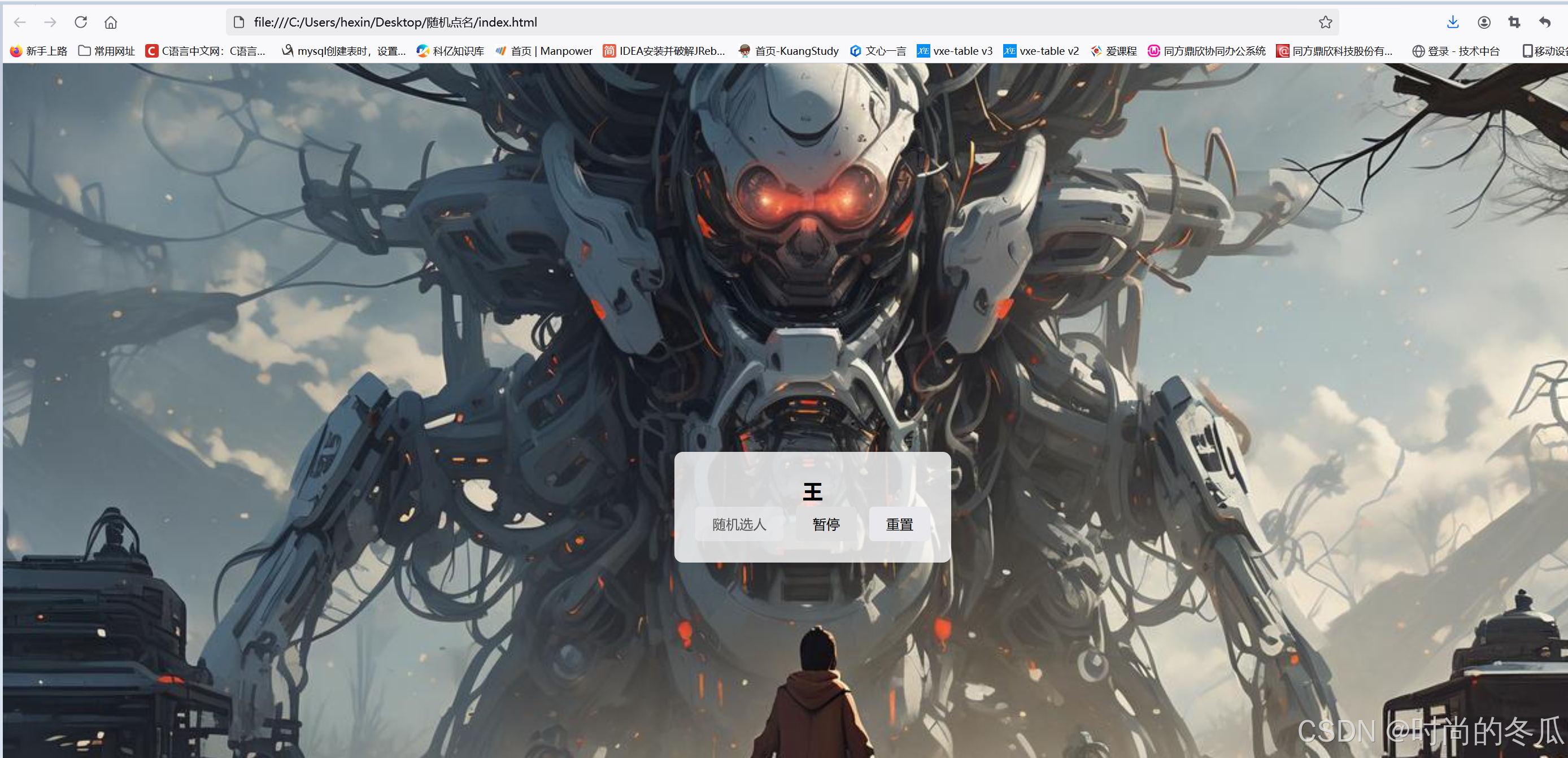Open the 常用网址 bookmark folder
This screenshot has height=758, width=1568.
[107, 51]
